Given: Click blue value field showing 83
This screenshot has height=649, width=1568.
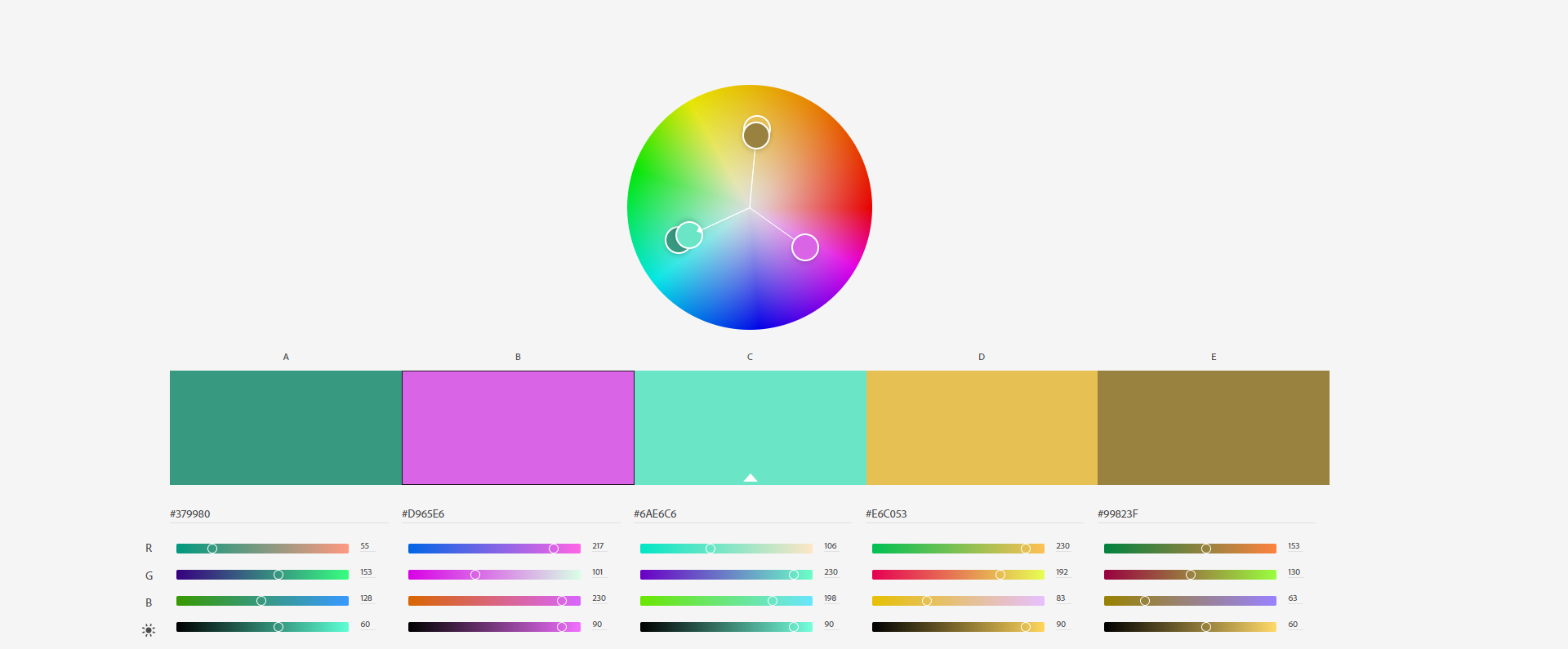Looking at the screenshot, I should click(1061, 598).
